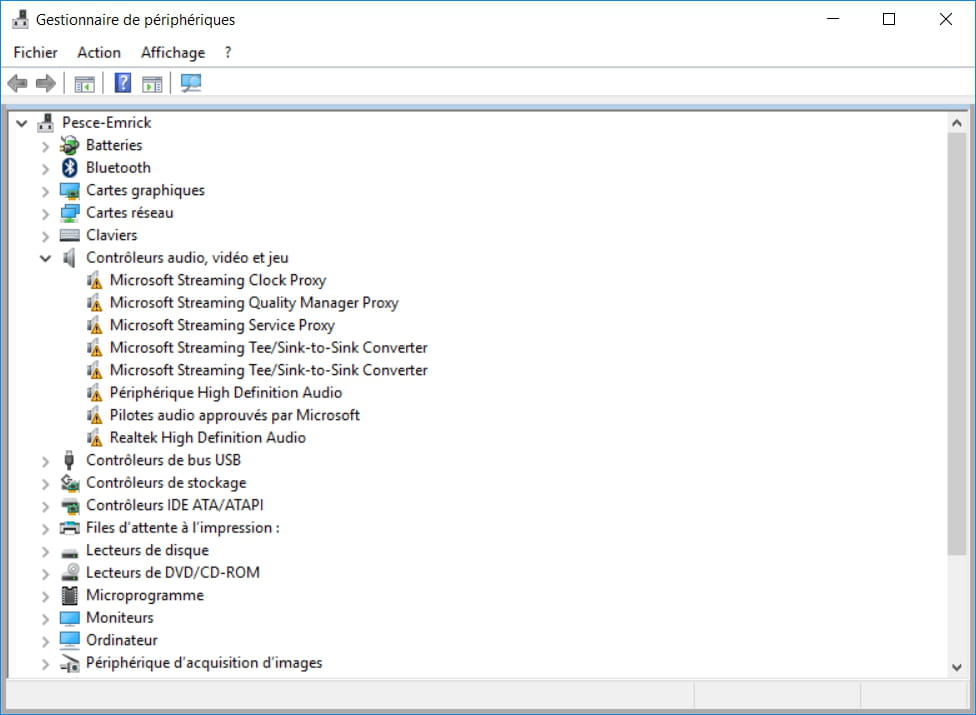976x715 pixels.
Task: Click the Moniteurs icon
Action: 69,618
